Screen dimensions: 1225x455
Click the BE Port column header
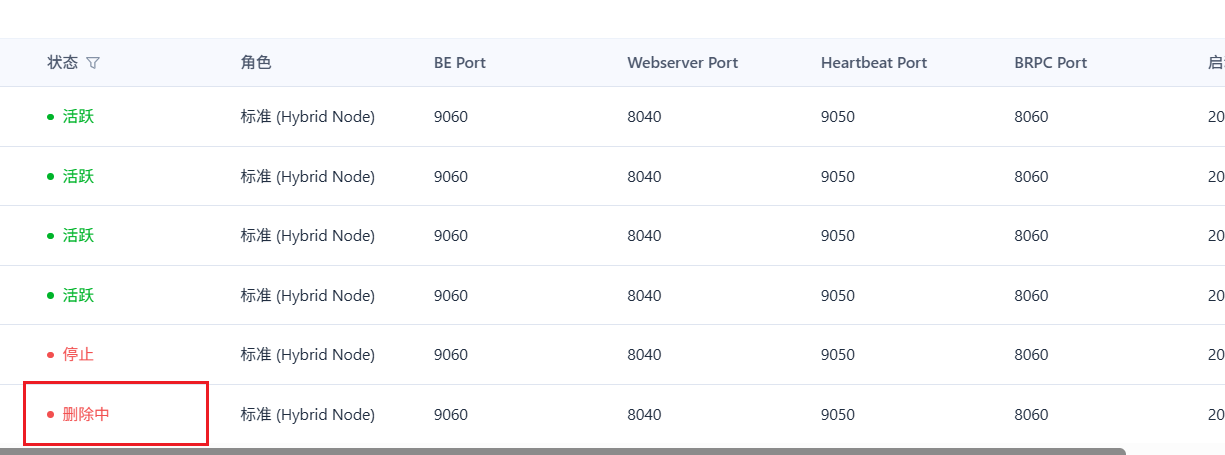click(460, 62)
